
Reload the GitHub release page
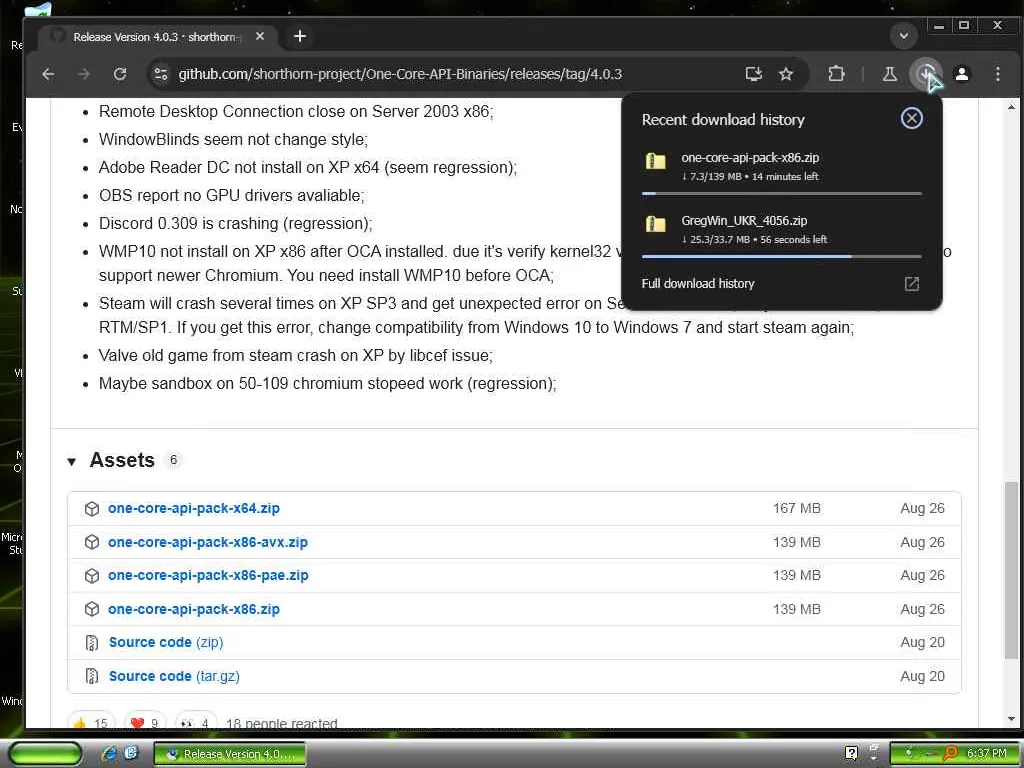(x=120, y=74)
